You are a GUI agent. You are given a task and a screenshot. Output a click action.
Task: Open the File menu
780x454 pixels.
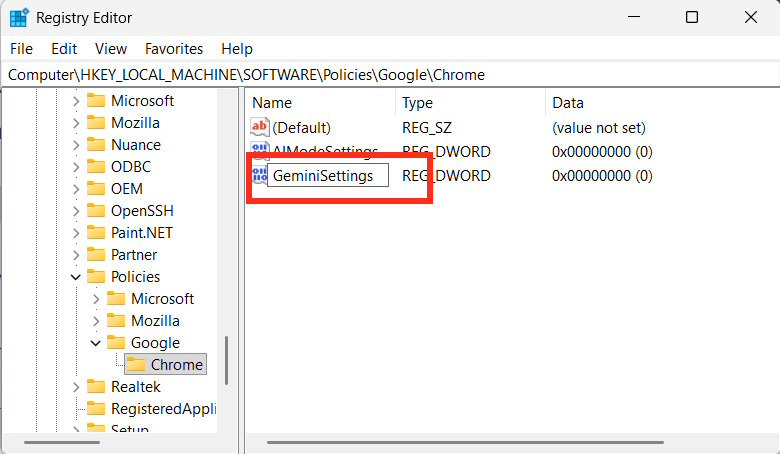21,49
